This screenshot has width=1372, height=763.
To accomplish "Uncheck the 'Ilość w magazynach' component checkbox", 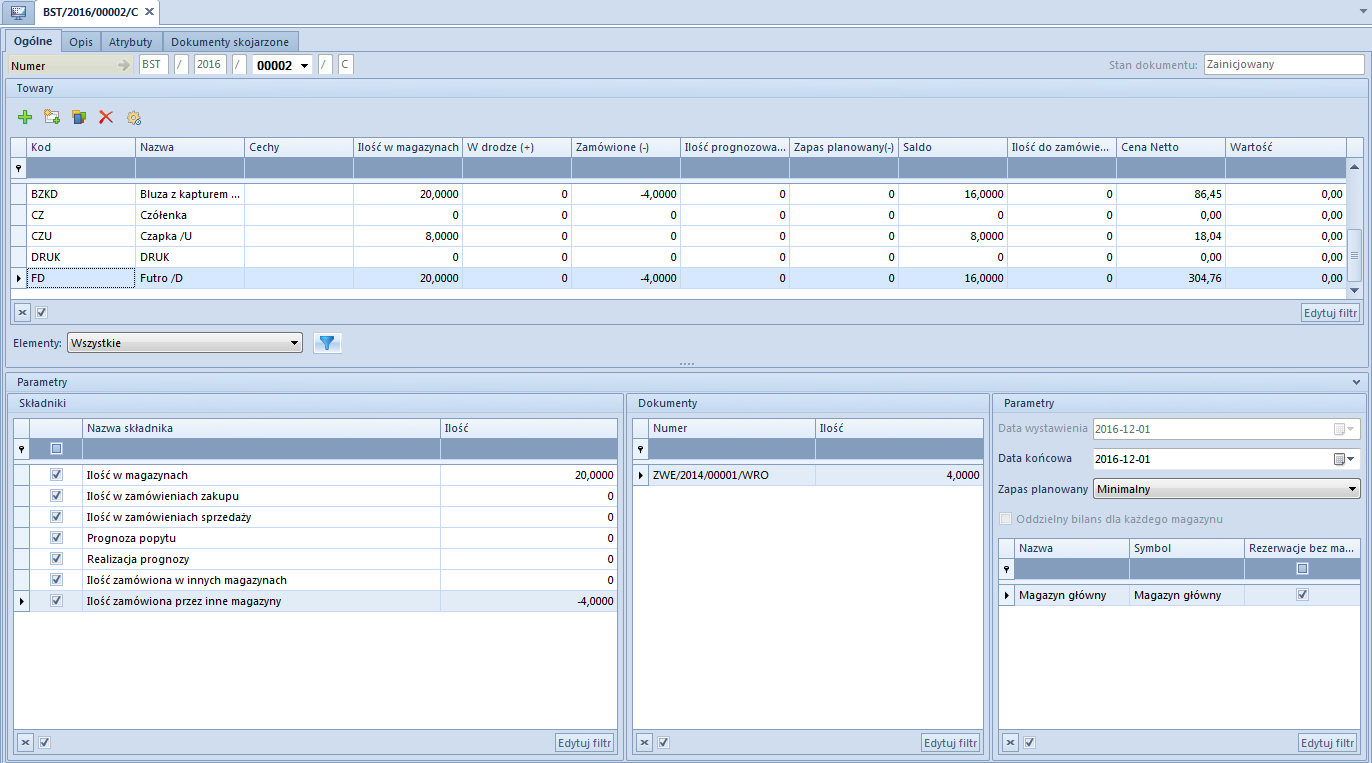I will tap(56, 475).
